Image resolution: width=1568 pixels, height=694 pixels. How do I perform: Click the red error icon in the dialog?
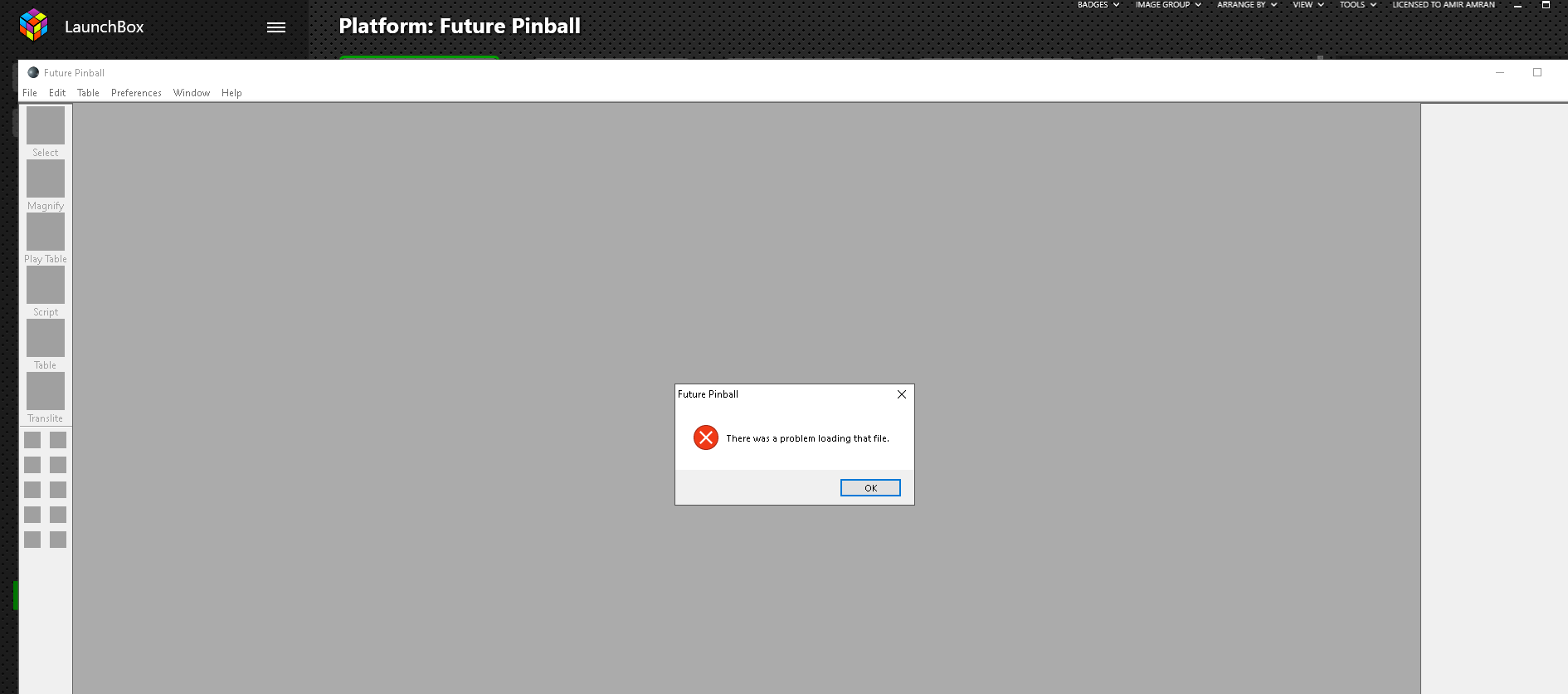[x=706, y=437]
